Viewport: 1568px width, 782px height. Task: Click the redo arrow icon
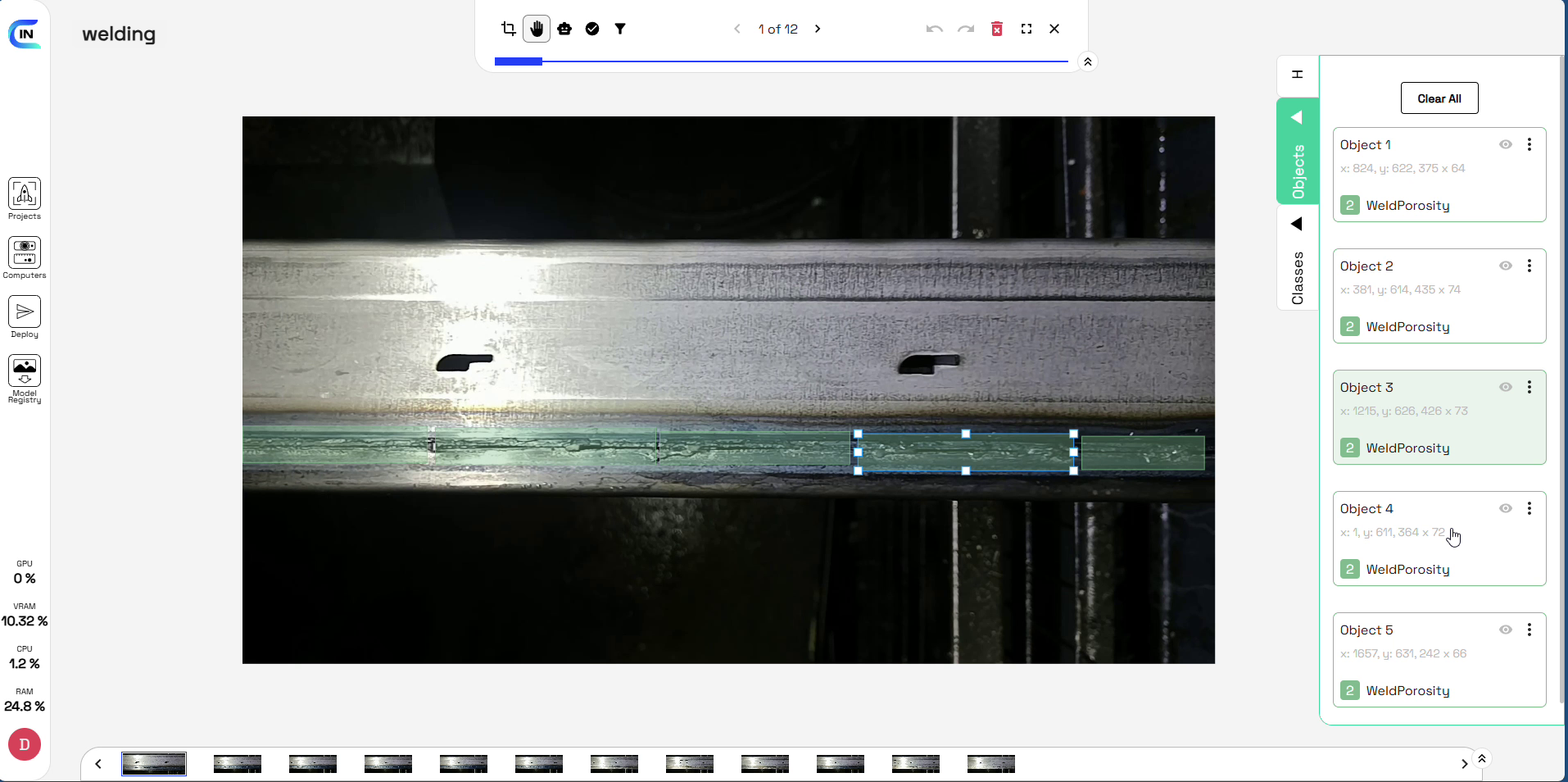[966, 29]
